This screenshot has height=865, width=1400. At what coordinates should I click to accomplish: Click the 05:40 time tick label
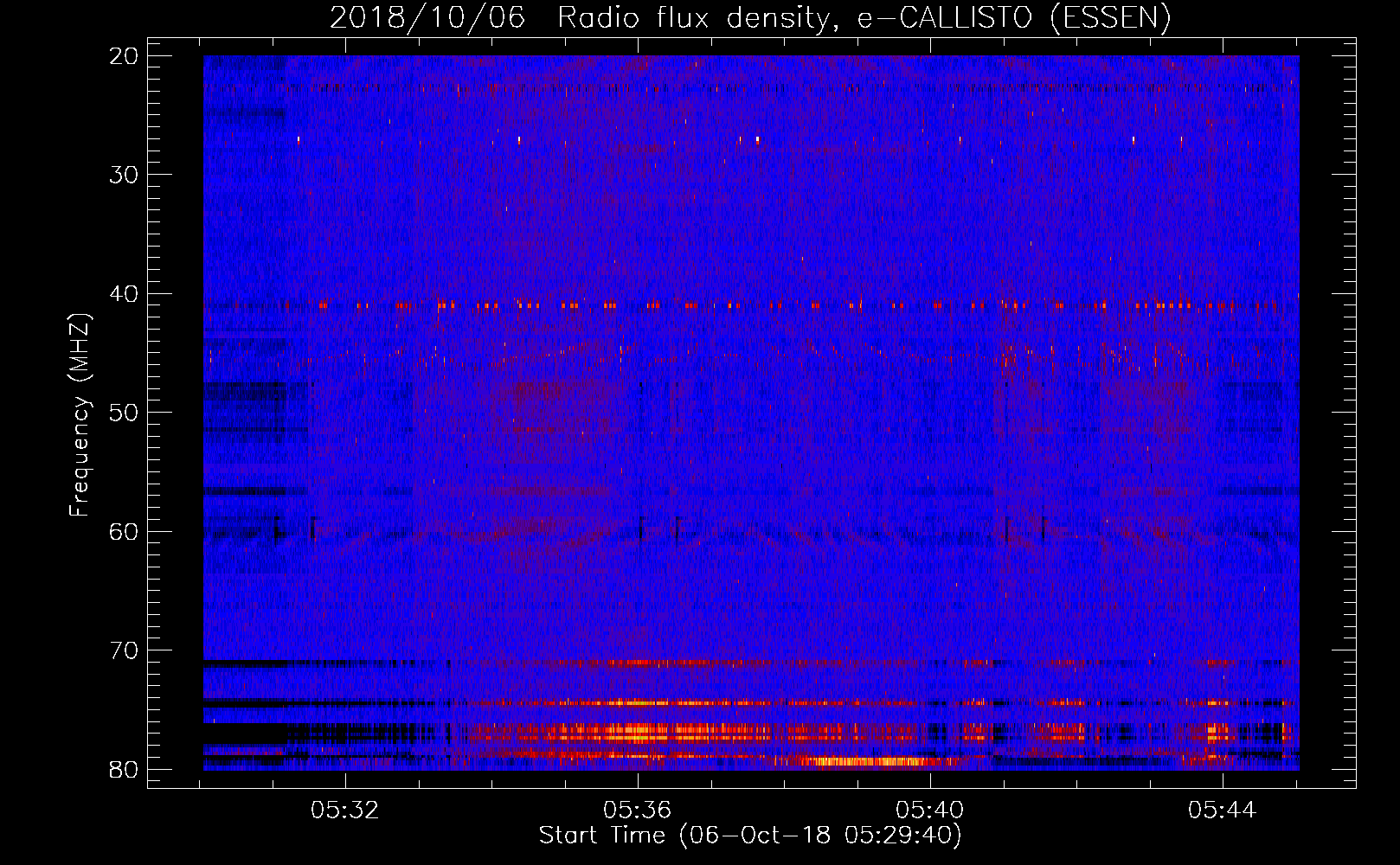[x=930, y=811]
